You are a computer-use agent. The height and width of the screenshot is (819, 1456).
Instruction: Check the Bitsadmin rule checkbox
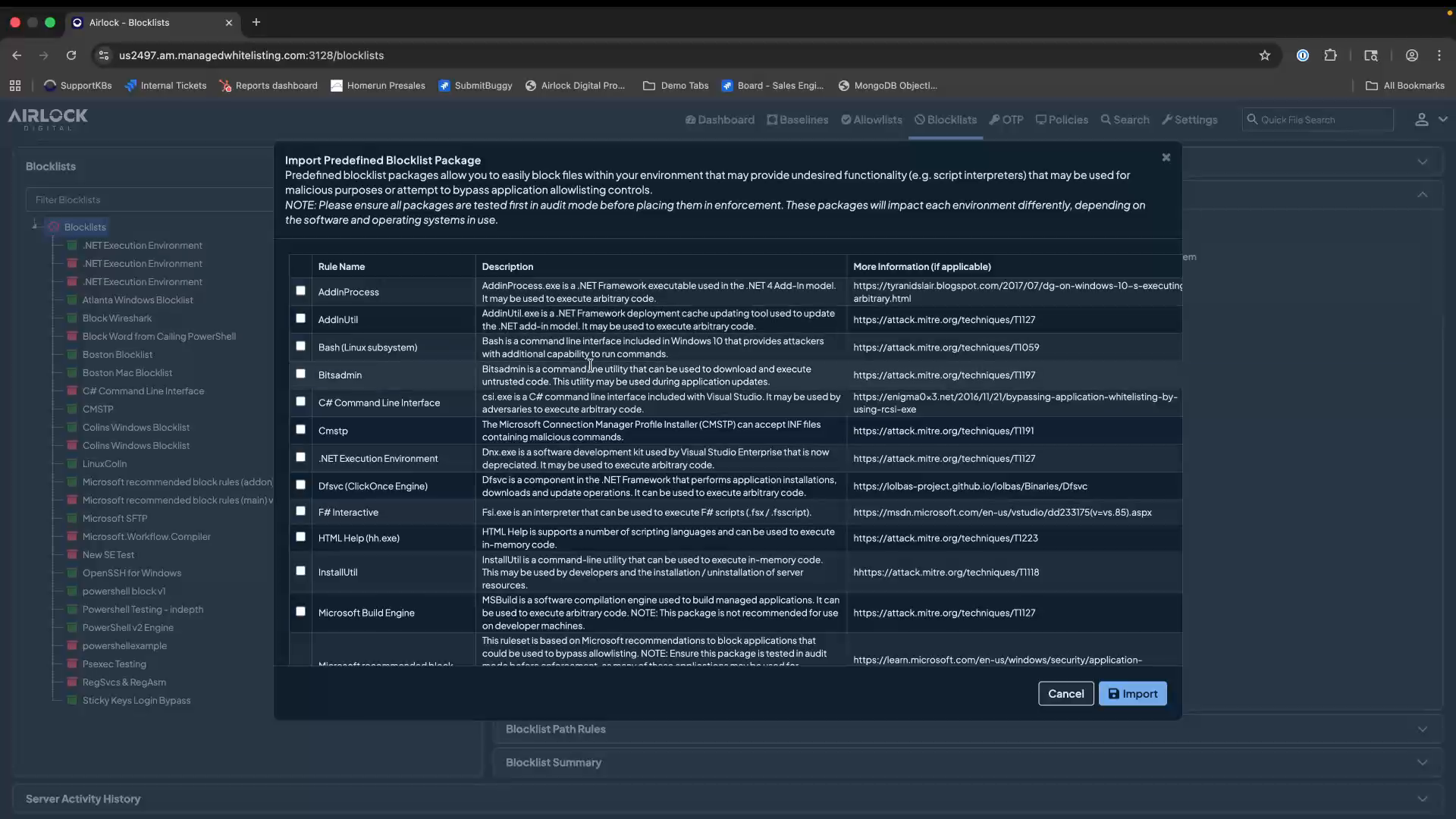[300, 374]
